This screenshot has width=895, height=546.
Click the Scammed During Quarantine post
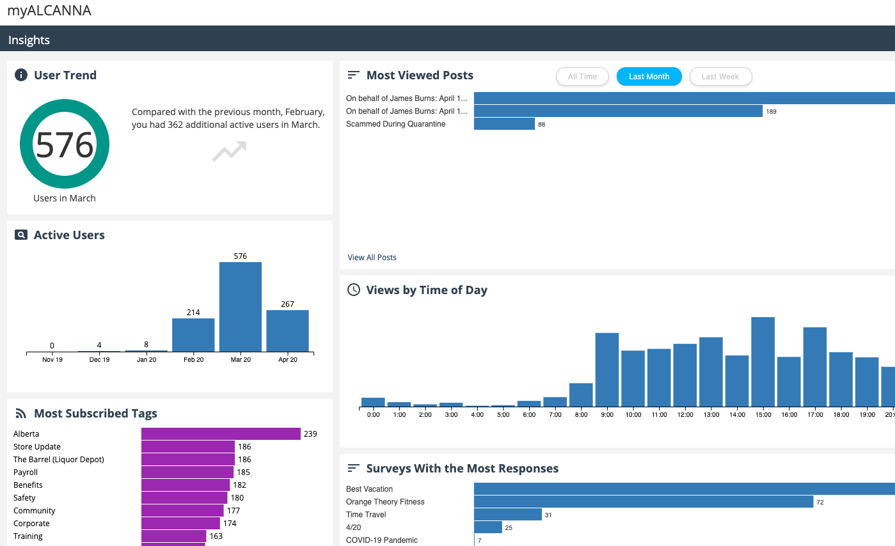click(396, 124)
